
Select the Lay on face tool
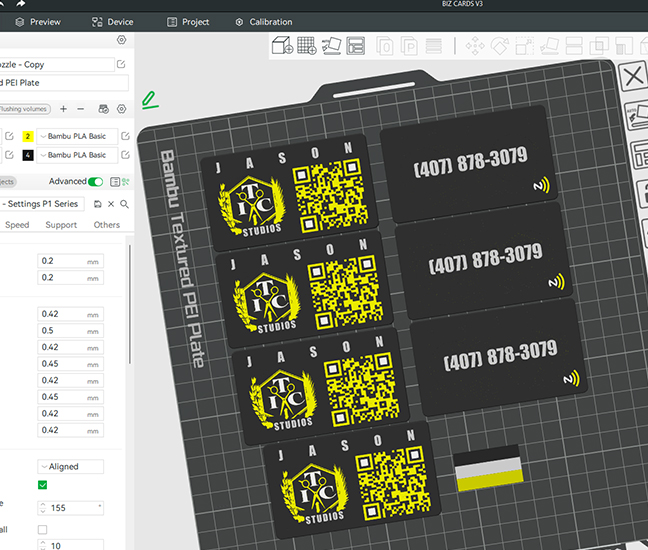click(550, 46)
